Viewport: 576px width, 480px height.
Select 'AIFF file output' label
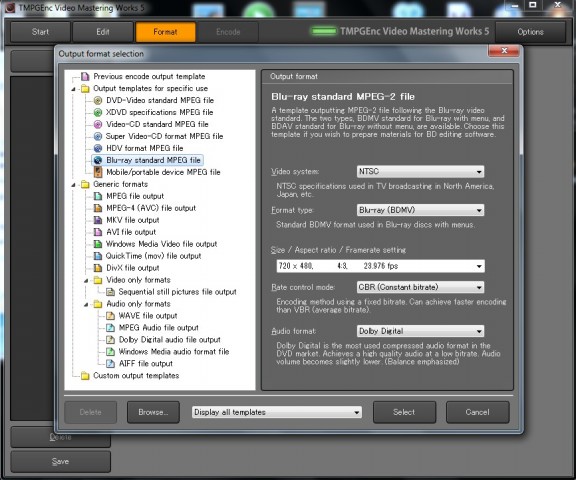tap(145, 364)
